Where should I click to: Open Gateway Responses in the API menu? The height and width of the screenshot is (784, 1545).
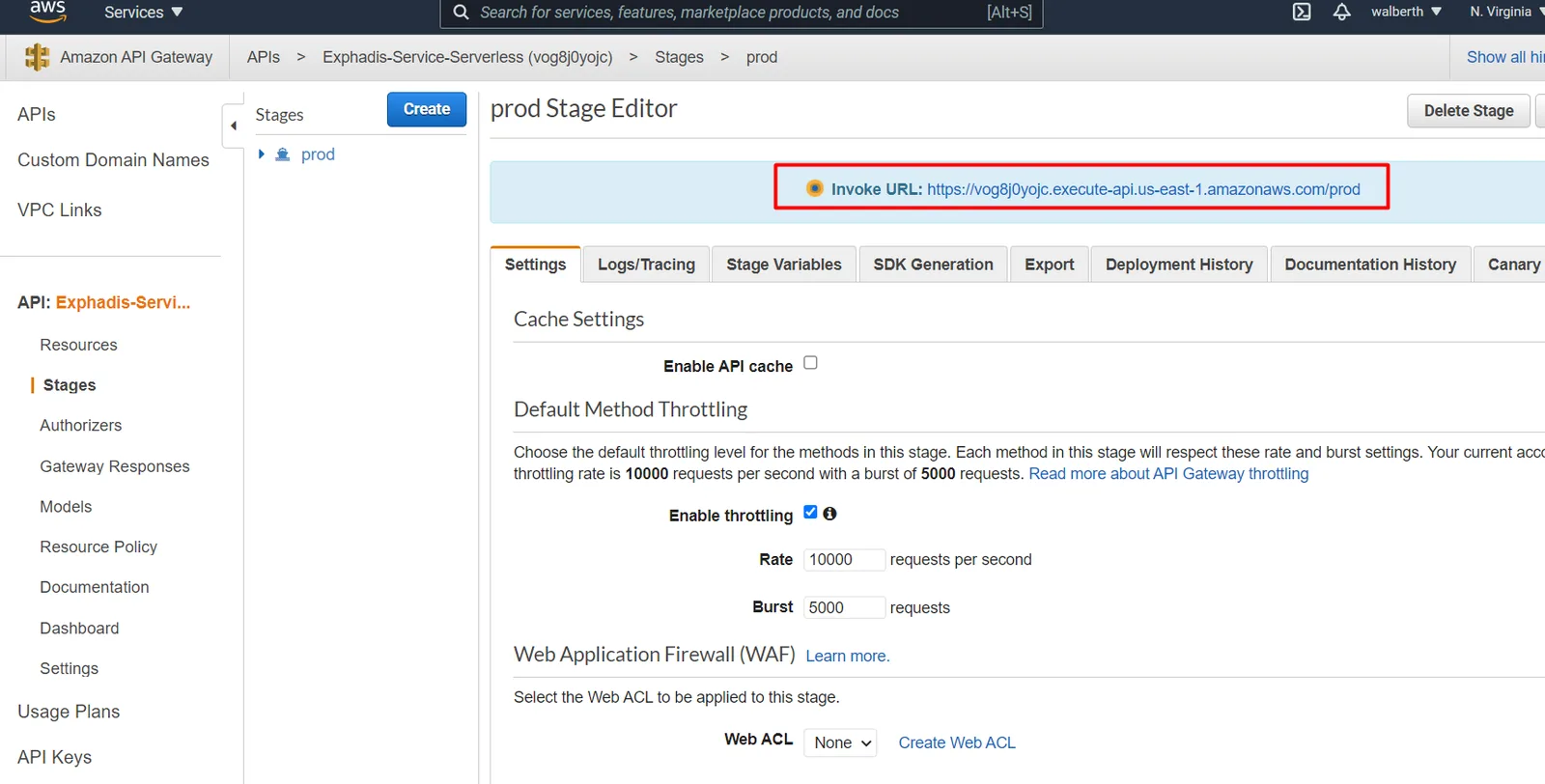coord(115,466)
